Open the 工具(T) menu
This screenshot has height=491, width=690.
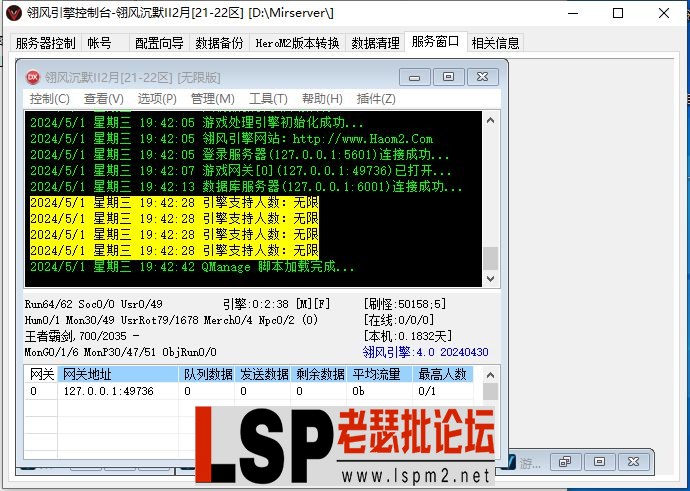click(x=268, y=99)
